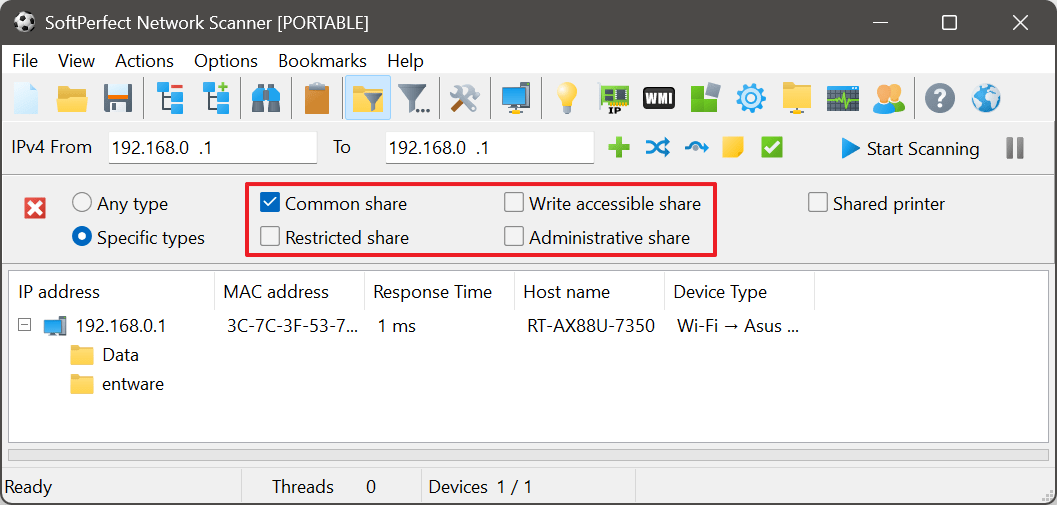Click the green plus add range icon
Image resolution: width=1057 pixels, height=505 pixels.
point(619,148)
